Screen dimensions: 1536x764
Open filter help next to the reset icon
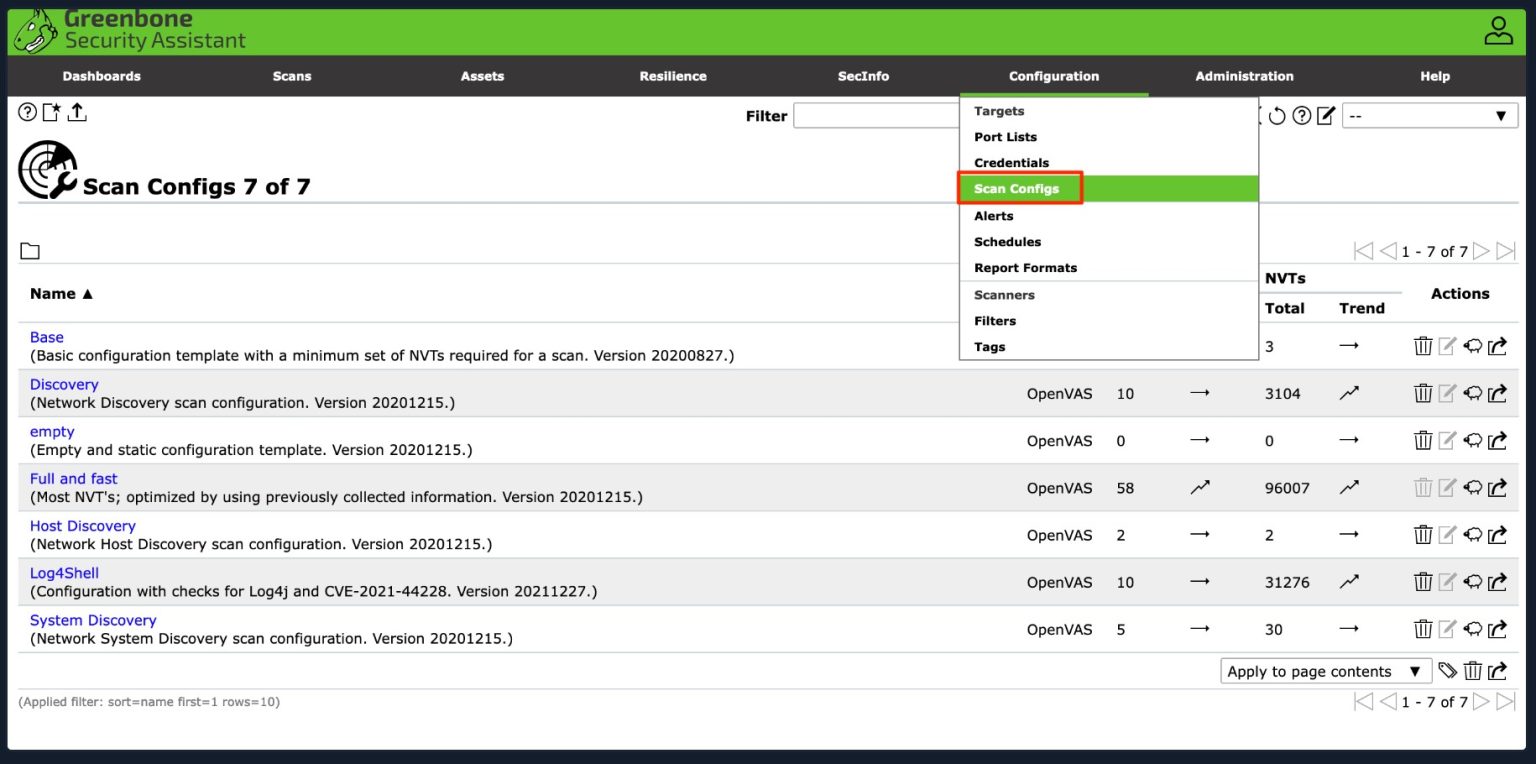click(x=1301, y=116)
